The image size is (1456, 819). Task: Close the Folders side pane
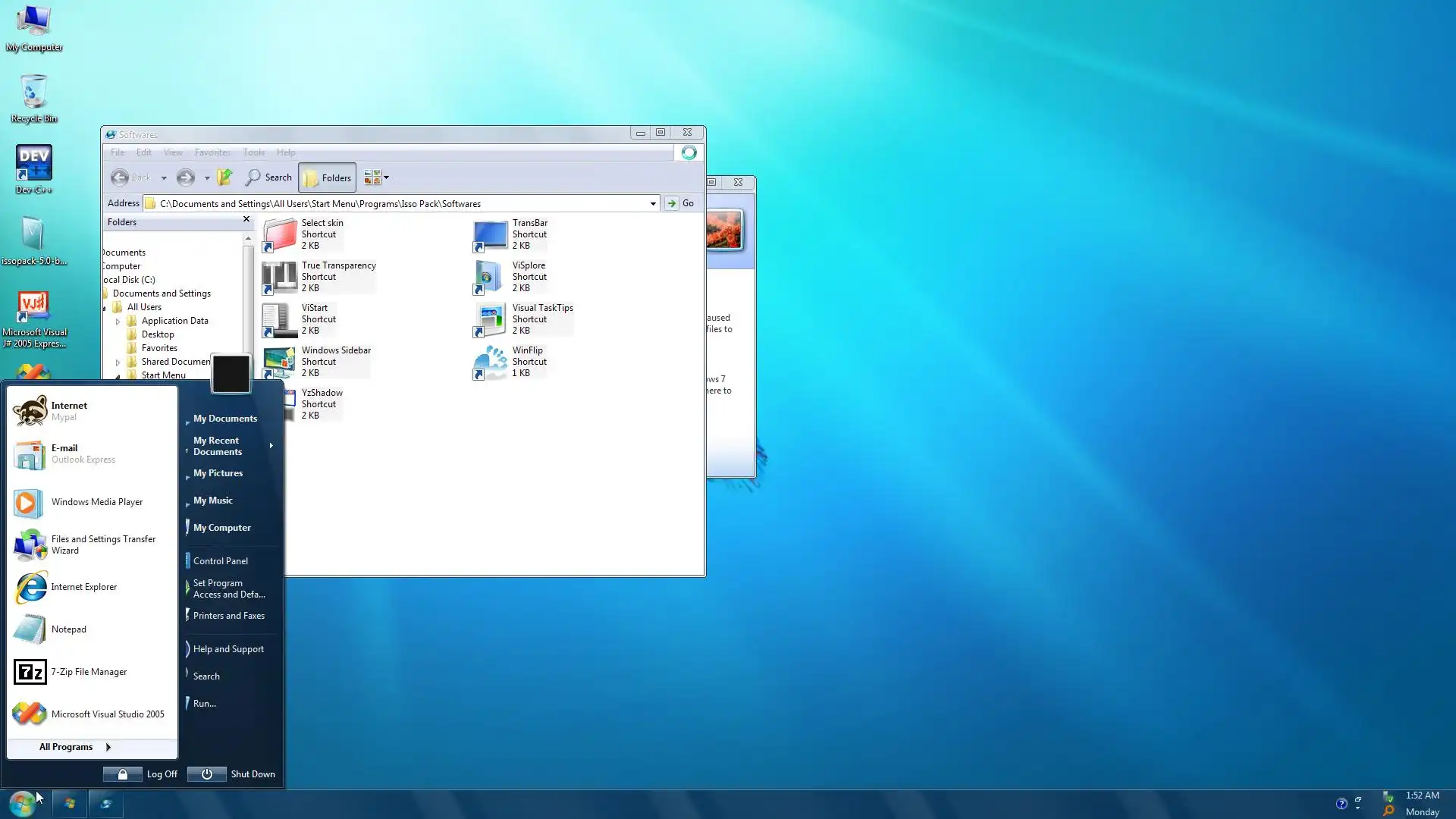coord(246,219)
